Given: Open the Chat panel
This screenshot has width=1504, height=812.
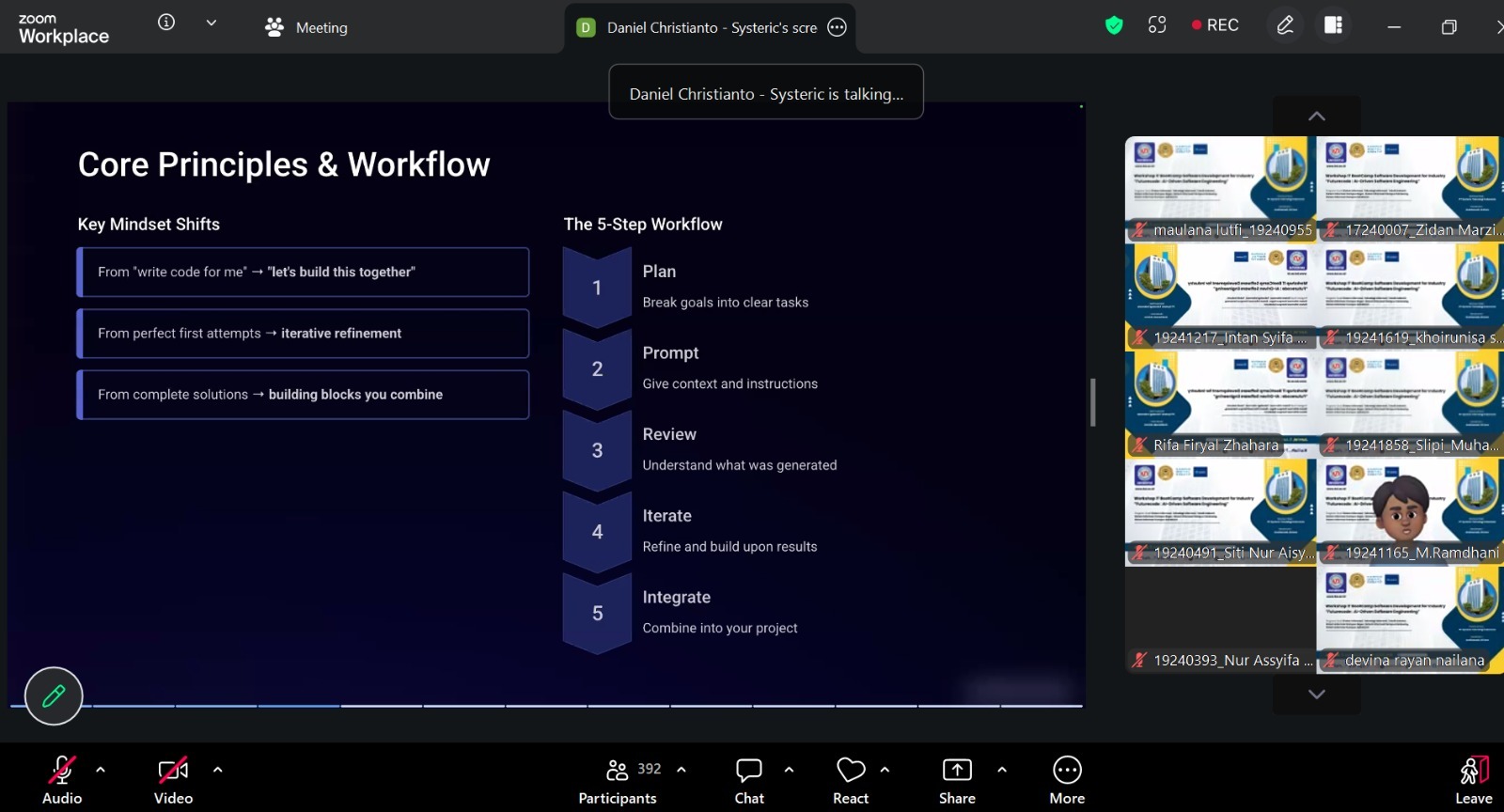Looking at the screenshot, I should click(749, 780).
